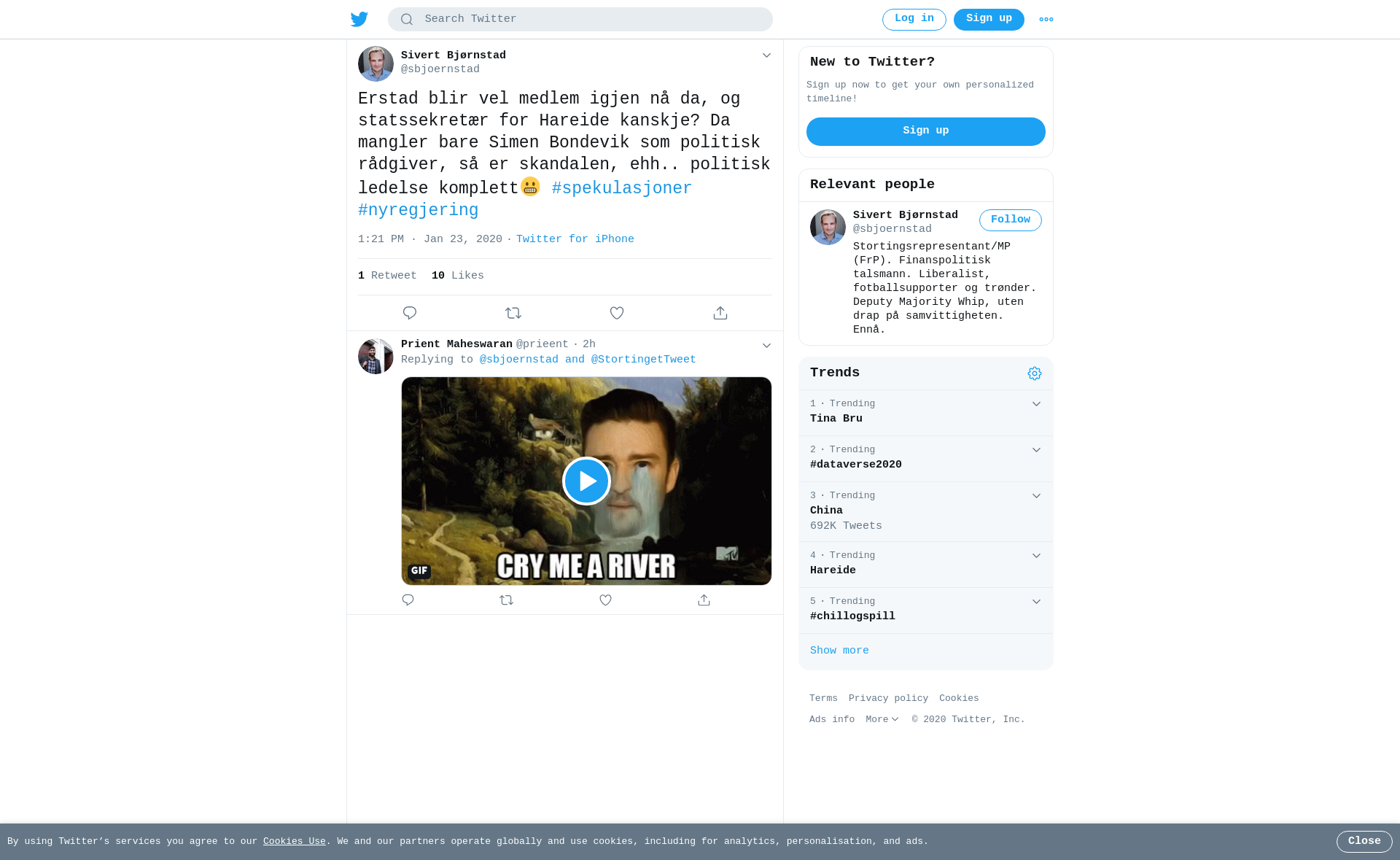The width and height of the screenshot is (1400, 860).
Task: Reply to Sivert Bjørnstad's main tweet
Action: point(410,313)
